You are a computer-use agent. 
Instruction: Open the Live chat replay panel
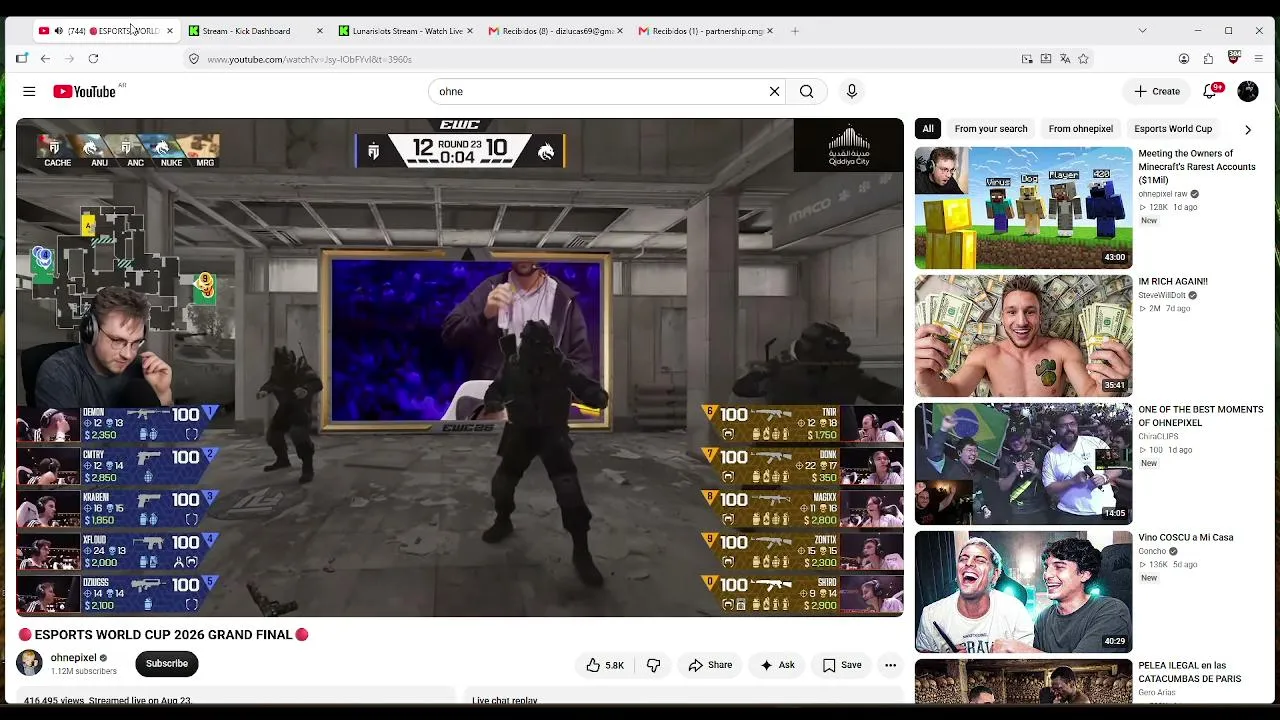click(685, 695)
